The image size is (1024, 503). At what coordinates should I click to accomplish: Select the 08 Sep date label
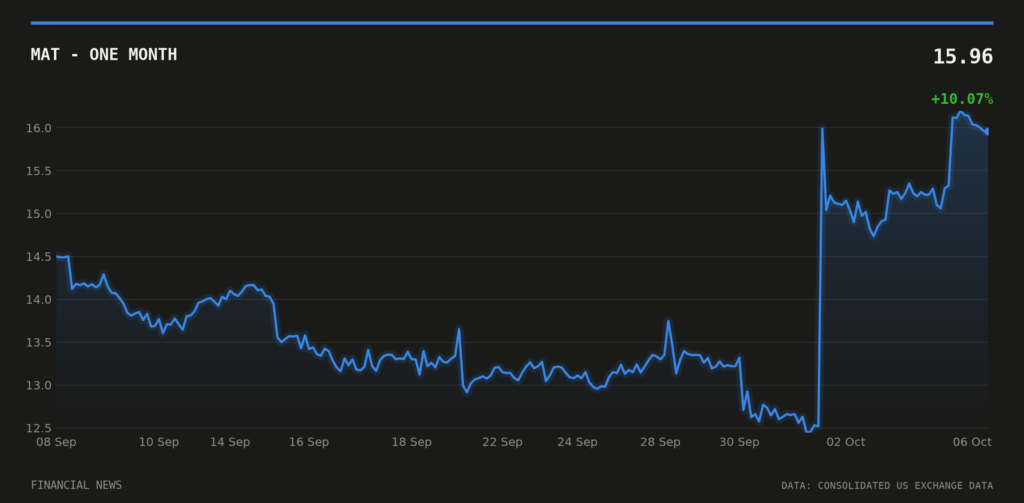click(x=56, y=442)
